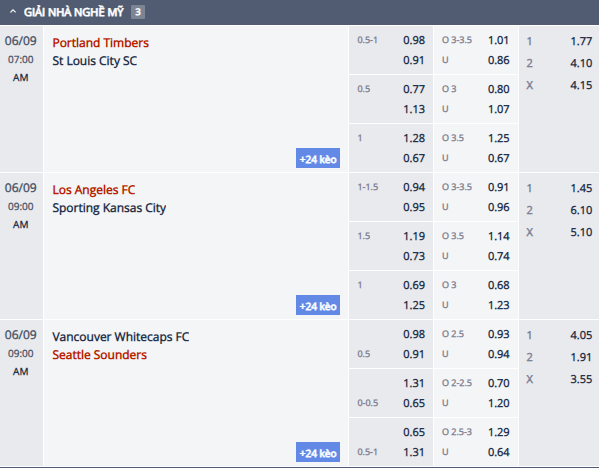Viewport: 599px width, 468px height.
Task: Open +24 kèo for Vancouver Whitecaps match
Action: point(318,452)
